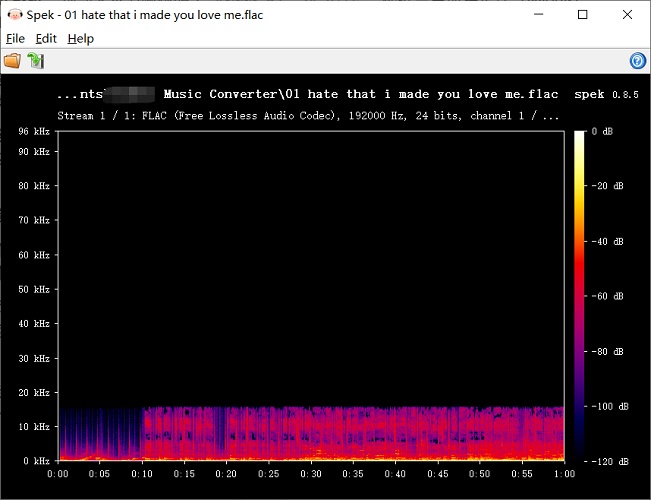
Task: Save spectrogram using the green arrow icon
Action: (36, 61)
